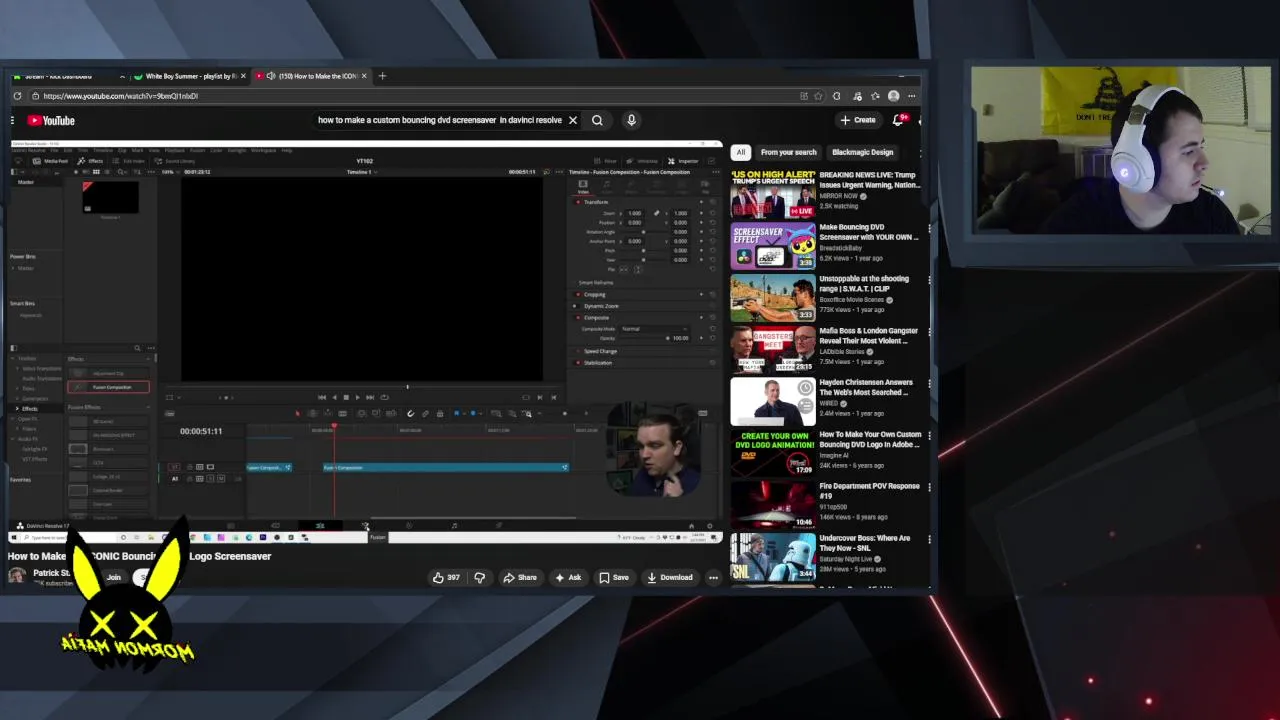Select the Blackmagic Design chip
This screenshot has width=1280, height=720.
coord(862,152)
